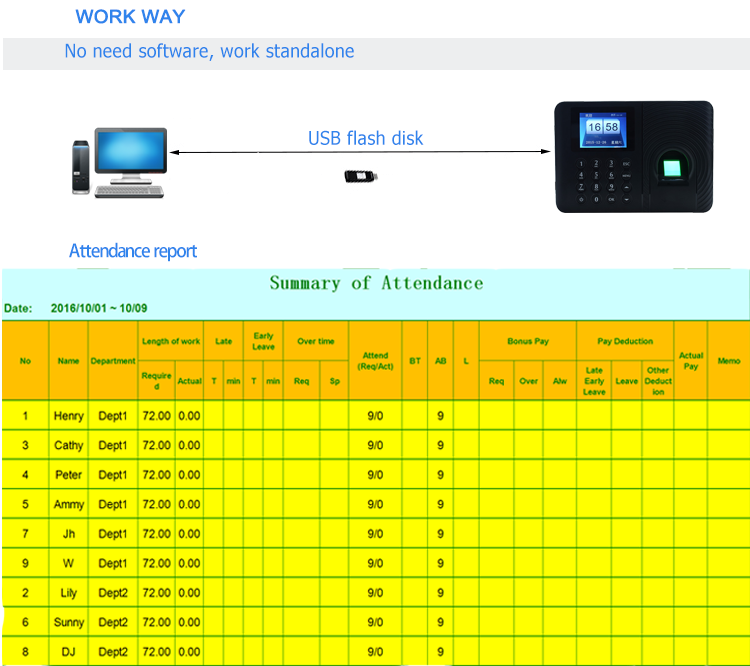This screenshot has width=750, height=666.
Task: Click the "Summary of Attendance" title
Action: (x=376, y=283)
